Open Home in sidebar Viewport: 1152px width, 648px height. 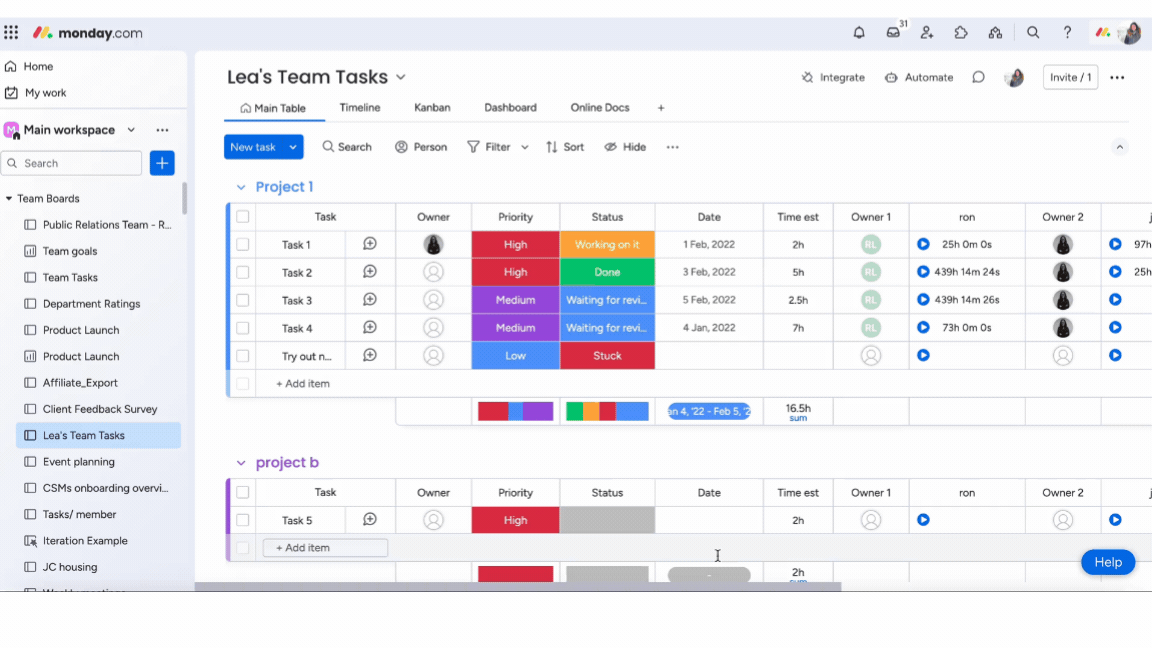pyautogui.click(x=29, y=66)
